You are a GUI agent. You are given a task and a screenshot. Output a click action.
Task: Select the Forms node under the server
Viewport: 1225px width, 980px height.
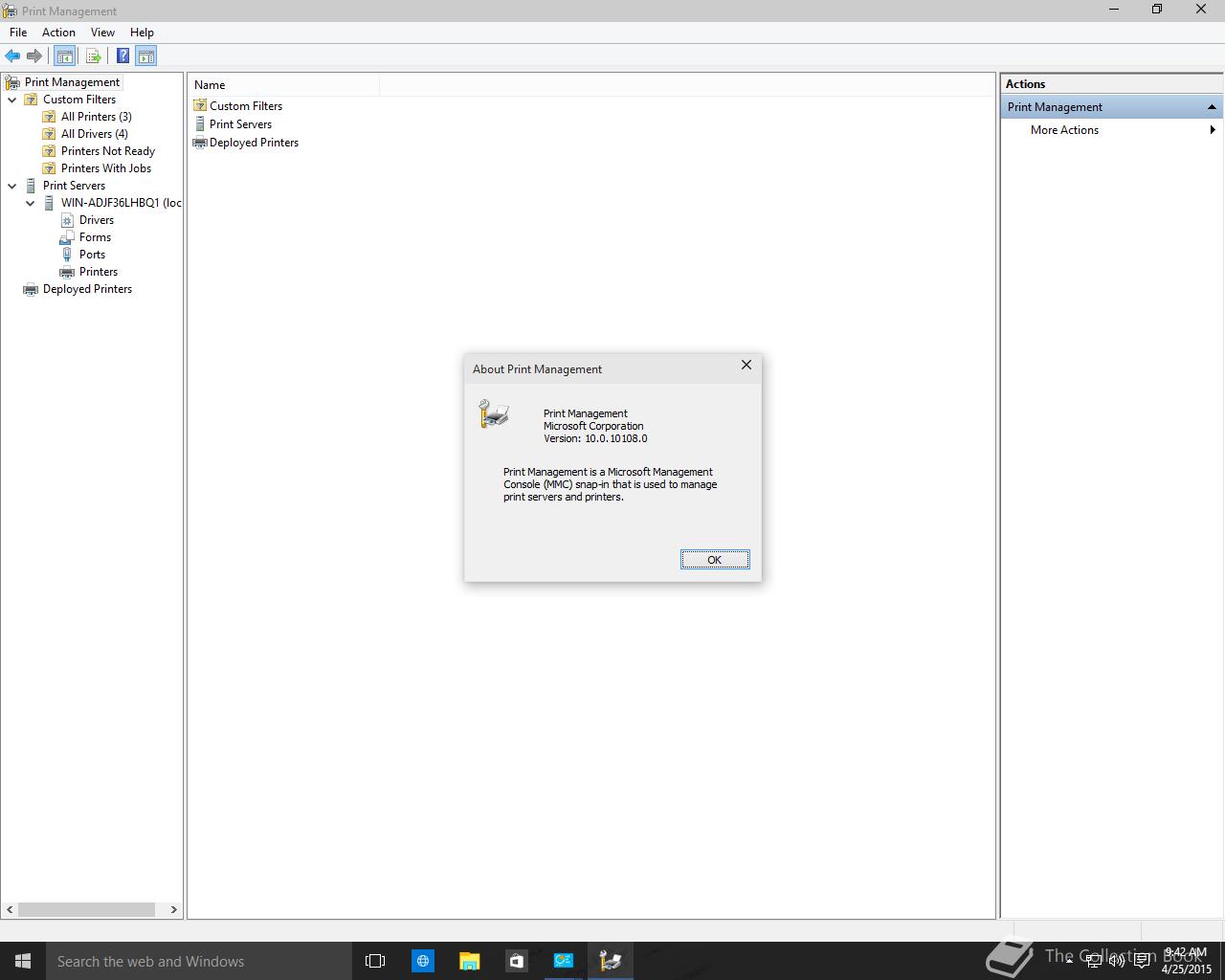(95, 237)
